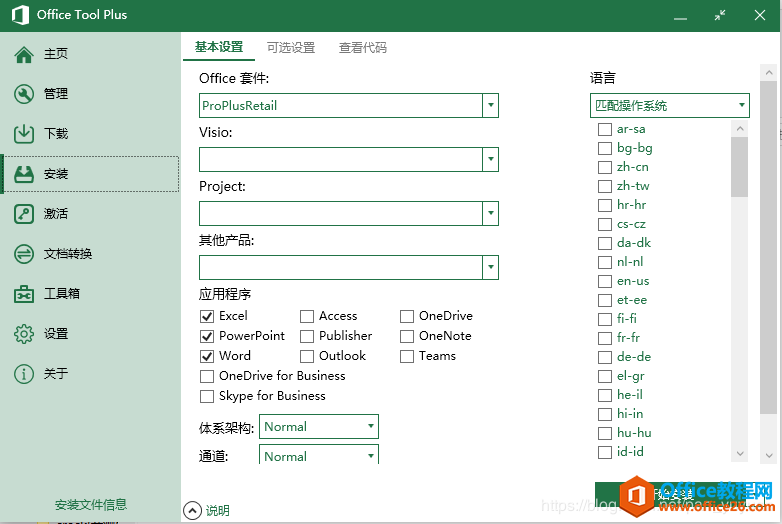
Task: Tick Skype for Business checkbox
Action: [x=207, y=396]
